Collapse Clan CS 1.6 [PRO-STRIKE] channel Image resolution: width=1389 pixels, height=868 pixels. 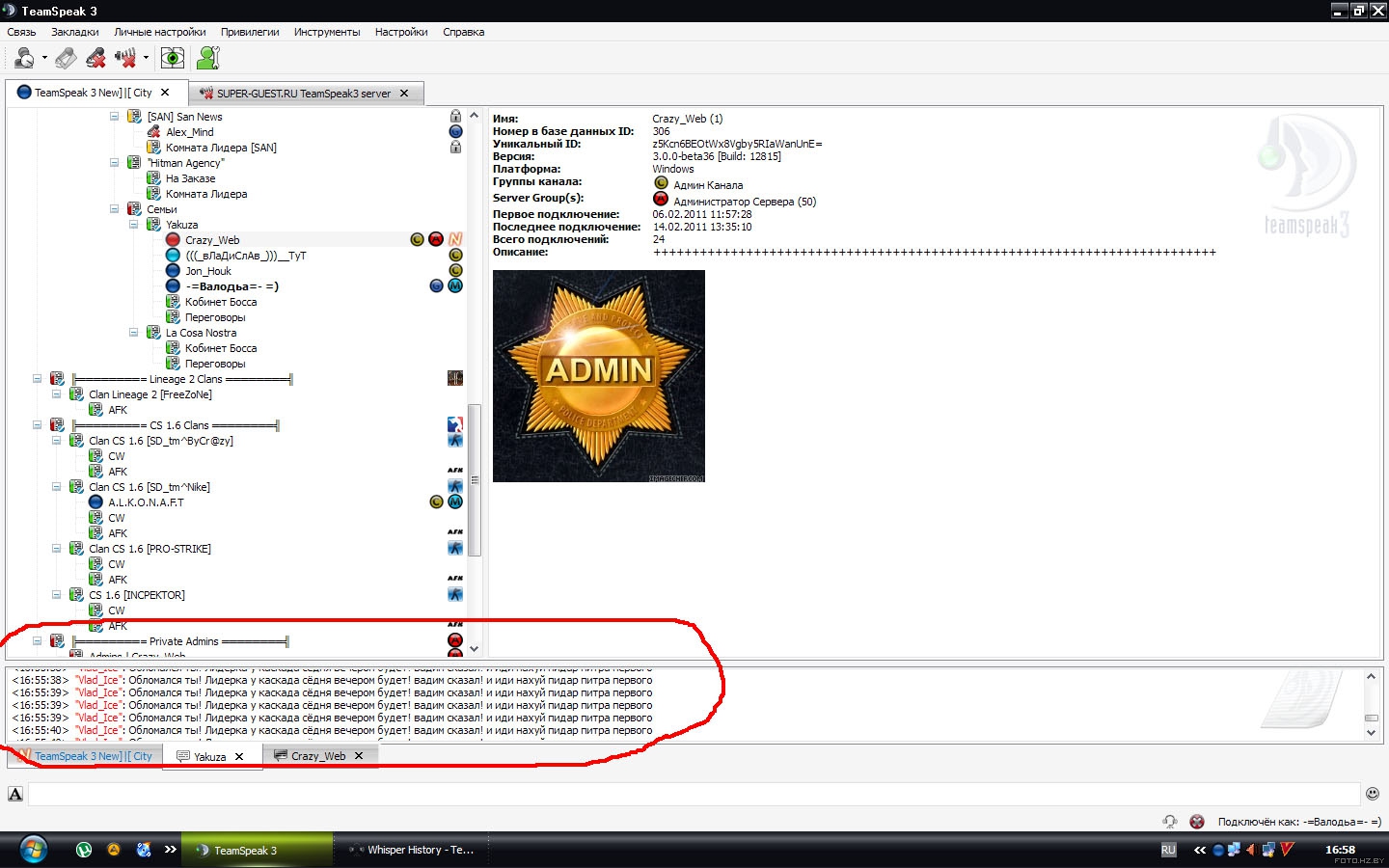pyautogui.click(x=56, y=549)
